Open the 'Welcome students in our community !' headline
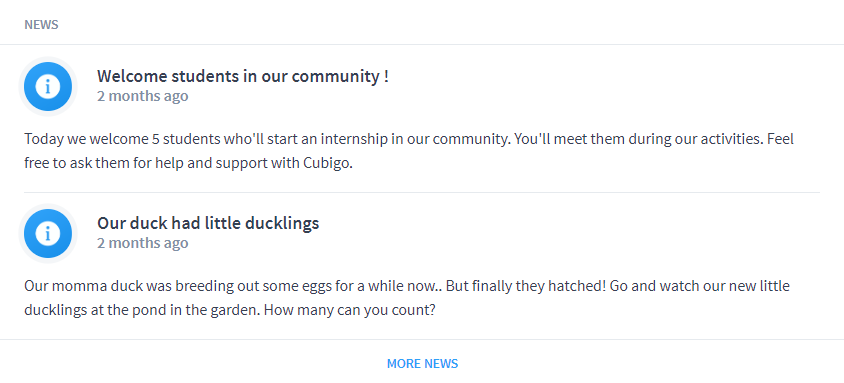This screenshot has width=844, height=383. [x=243, y=76]
